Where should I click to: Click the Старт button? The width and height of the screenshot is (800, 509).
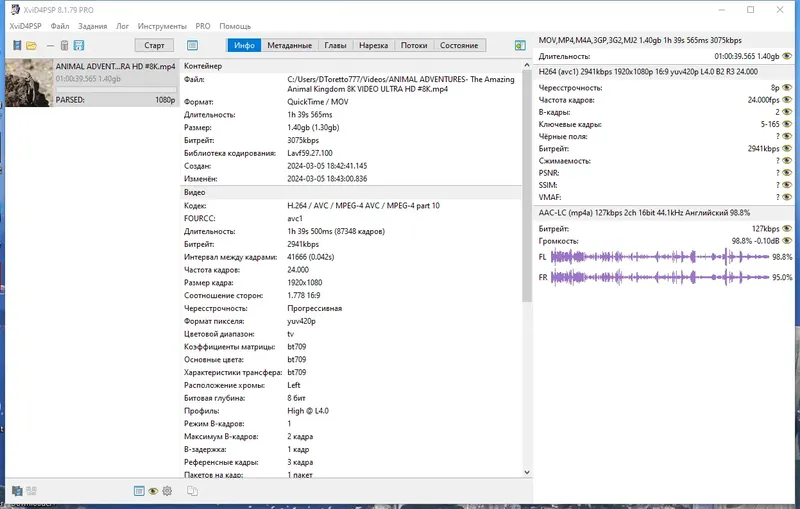point(154,45)
